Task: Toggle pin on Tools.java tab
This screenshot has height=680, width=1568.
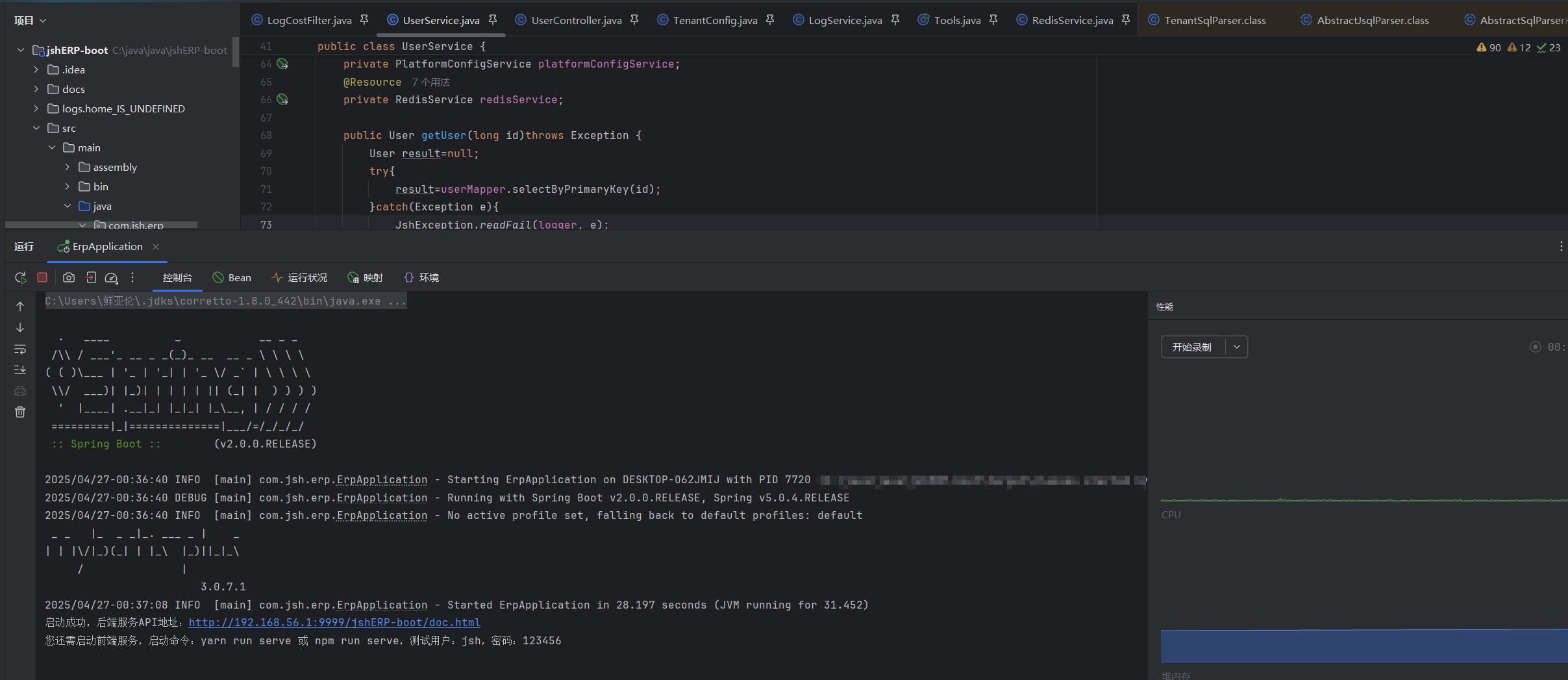Action: click(993, 20)
